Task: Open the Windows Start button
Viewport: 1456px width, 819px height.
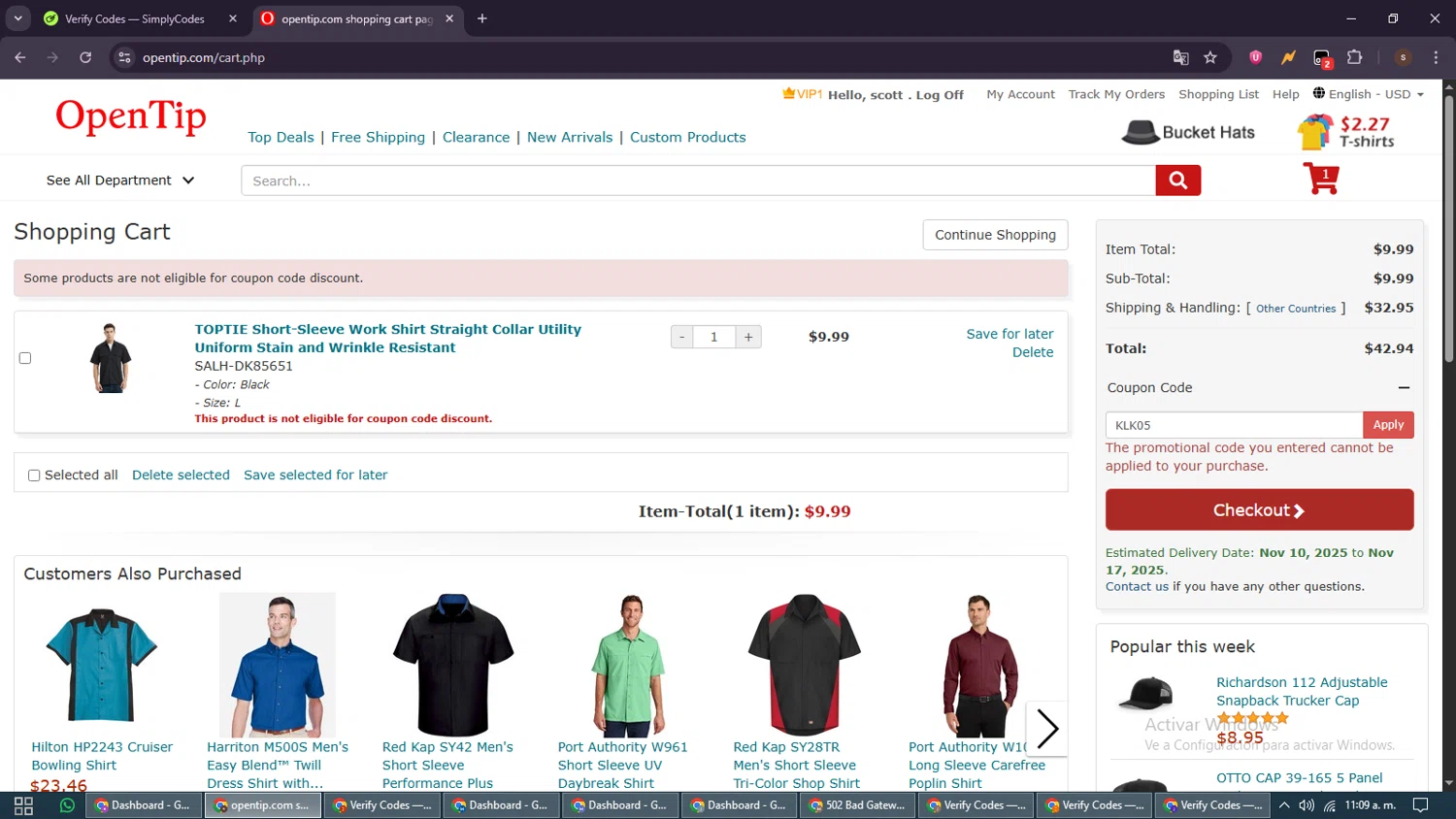Action: (x=23, y=805)
